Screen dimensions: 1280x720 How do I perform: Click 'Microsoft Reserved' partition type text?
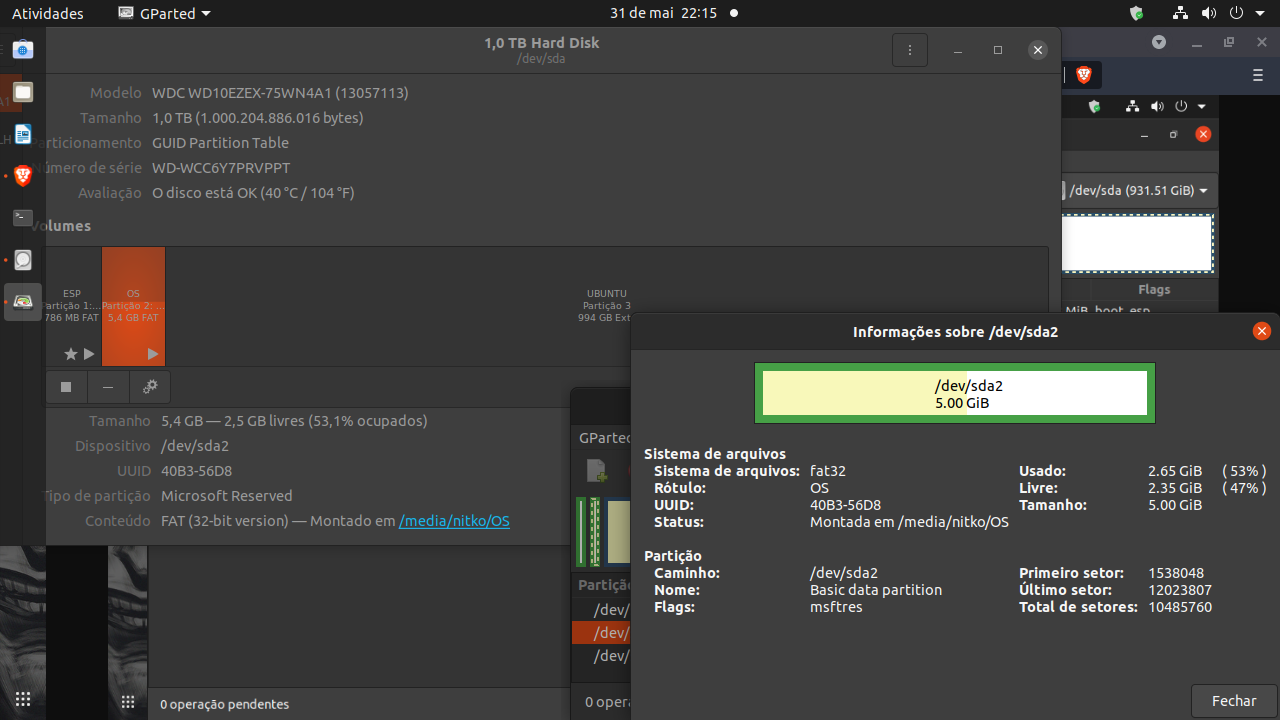pyautogui.click(x=227, y=496)
